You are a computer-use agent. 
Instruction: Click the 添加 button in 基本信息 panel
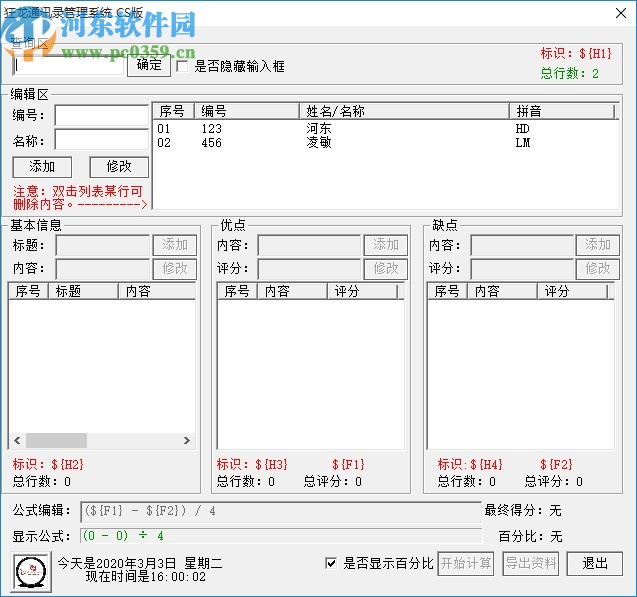pos(175,245)
